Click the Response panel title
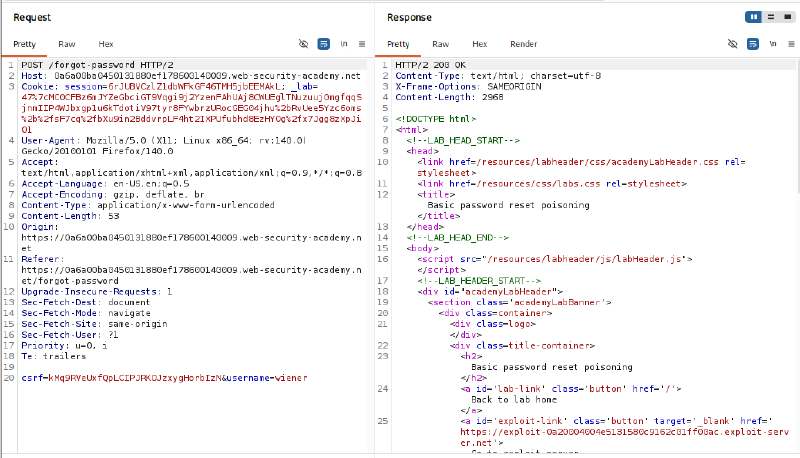Viewport: 800px width, 458px height. (x=409, y=17)
